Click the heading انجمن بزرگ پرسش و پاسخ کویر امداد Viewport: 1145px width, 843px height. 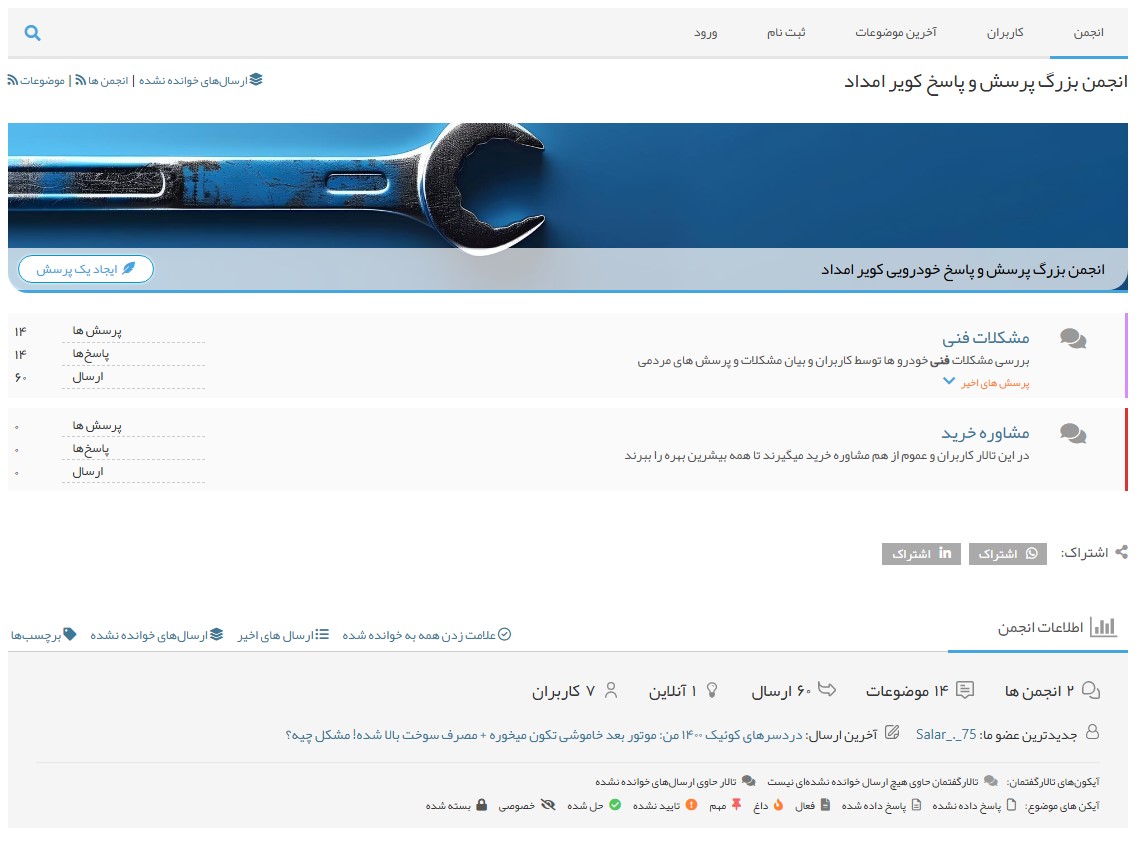(986, 81)
